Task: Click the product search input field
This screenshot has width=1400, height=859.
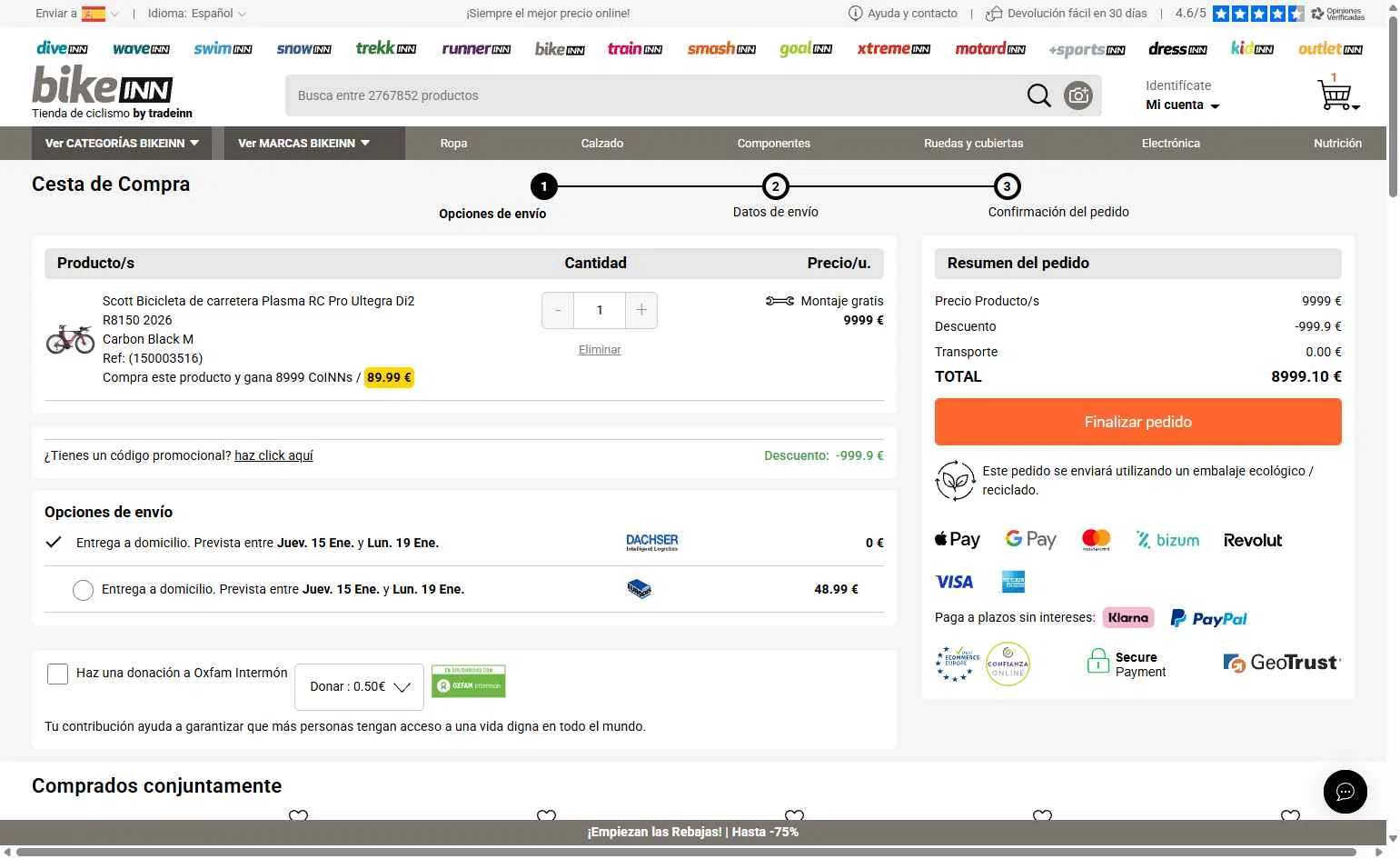Action: (x=654, y=95)
